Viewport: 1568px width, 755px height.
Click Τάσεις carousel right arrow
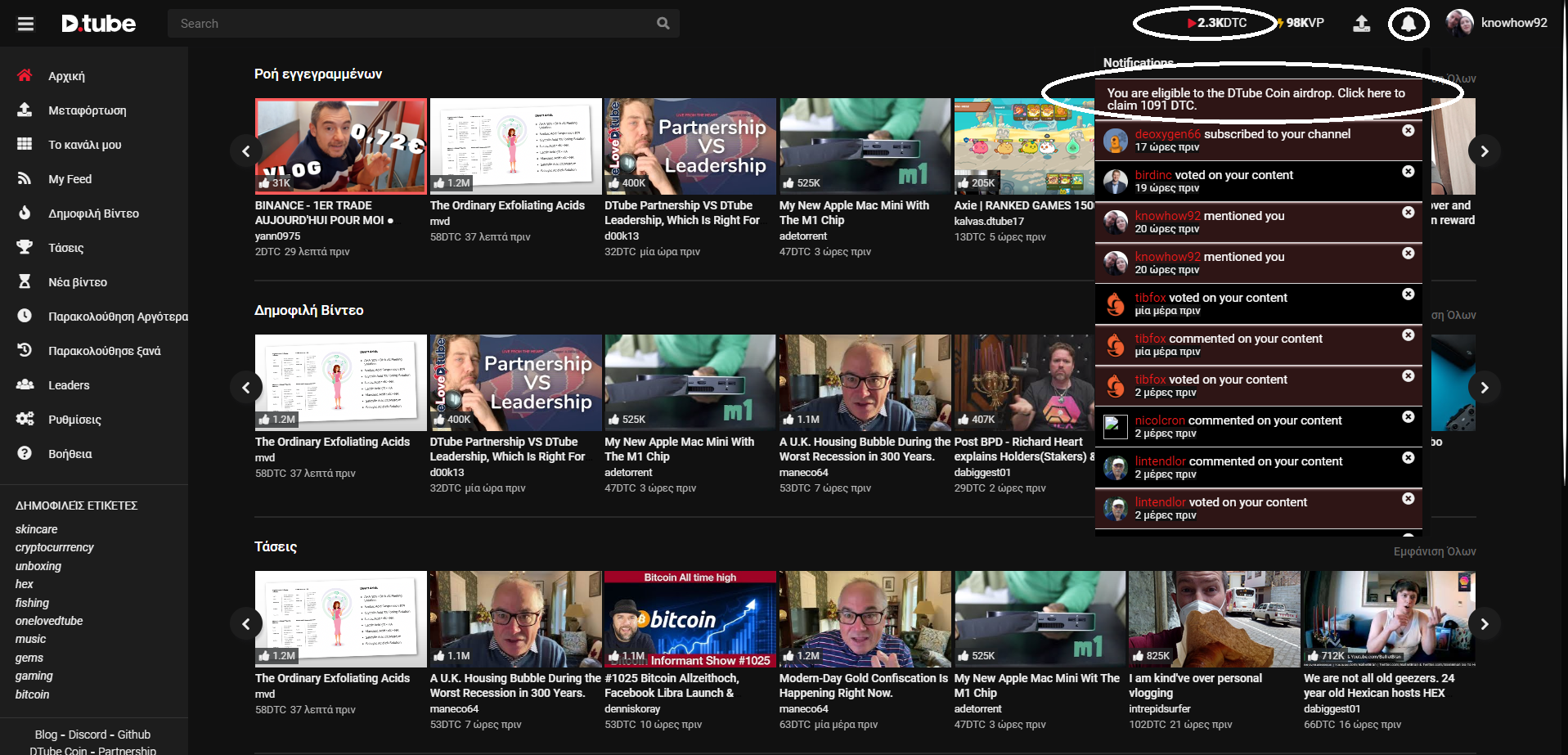point(1485,623)
